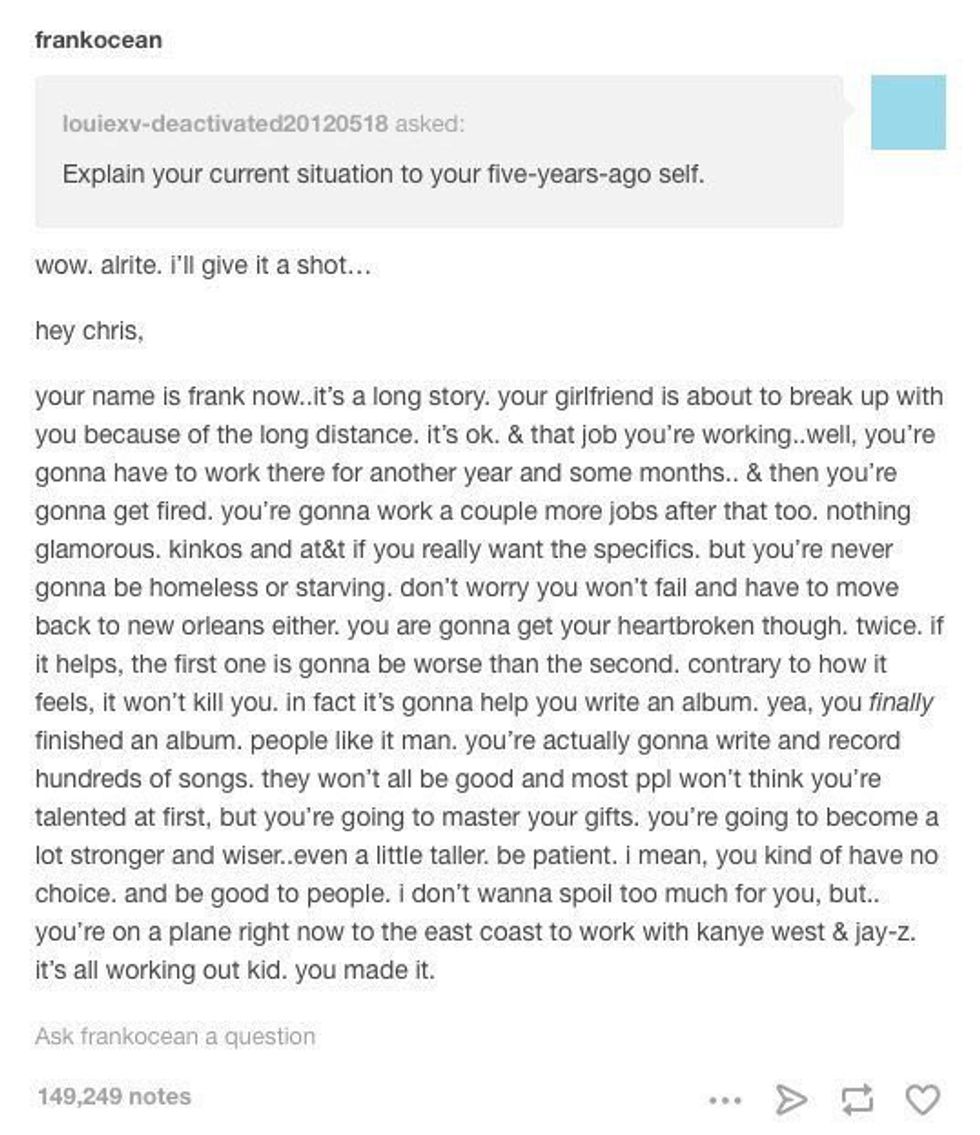980x1135 pixels.
Task: Open the louiexv-deactivated20120518 asker profile
Action: (225, 125)
